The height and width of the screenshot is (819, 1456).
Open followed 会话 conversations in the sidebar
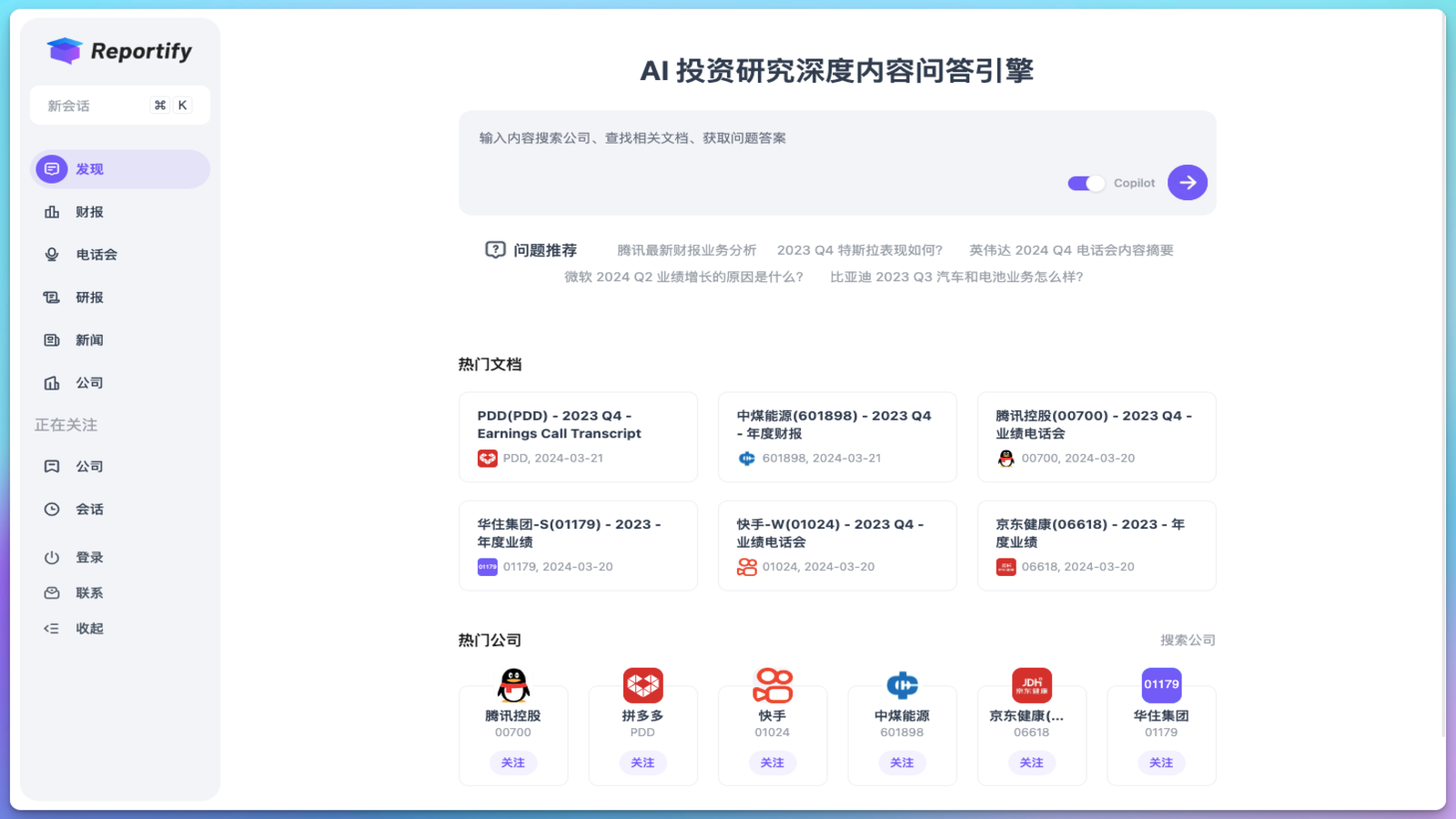[x=89, y=510]
